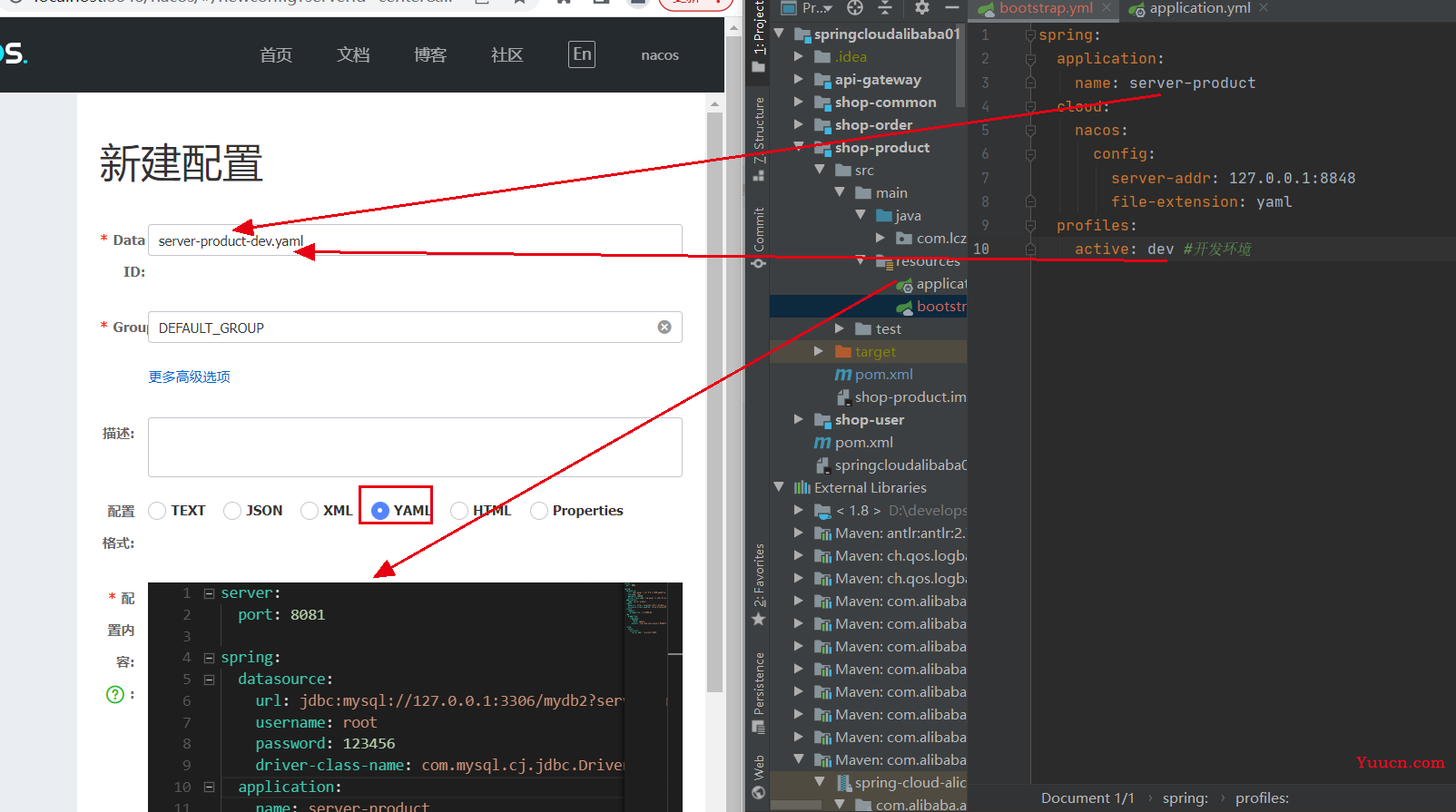Fold the server: block in Nacos editor

click(x=209, y=593)
